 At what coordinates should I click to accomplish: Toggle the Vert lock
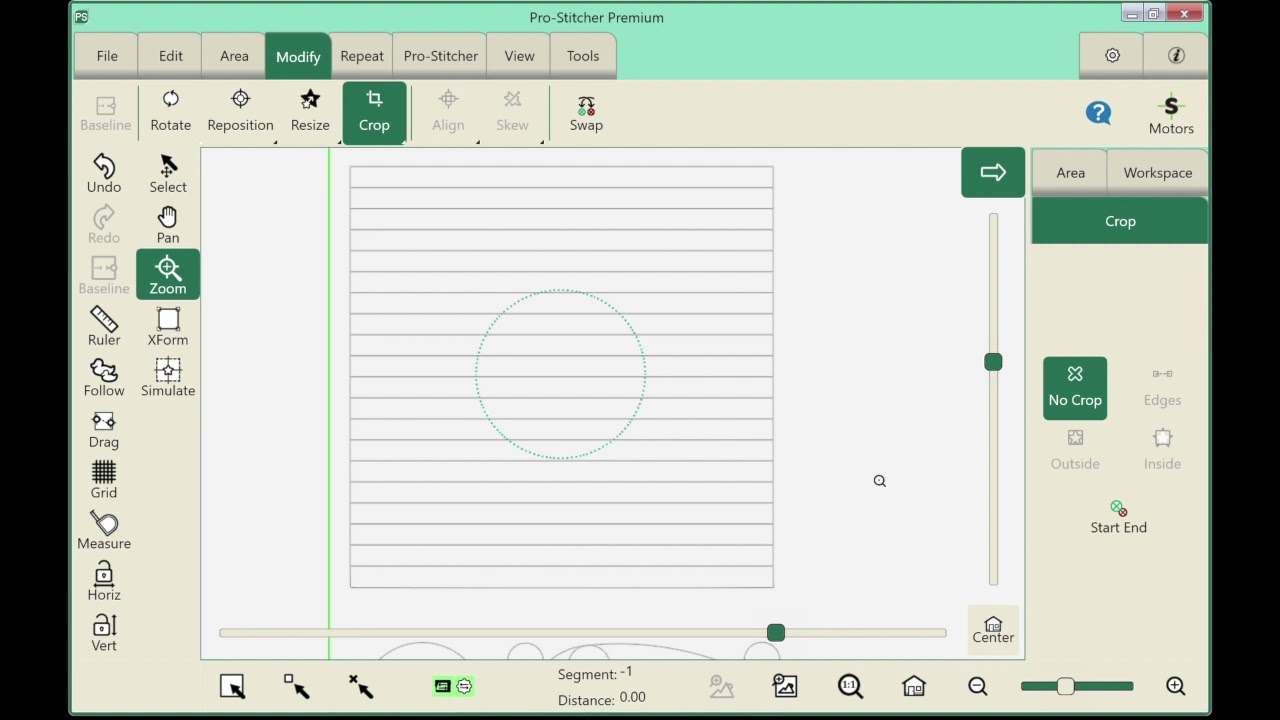click(104, 632)
